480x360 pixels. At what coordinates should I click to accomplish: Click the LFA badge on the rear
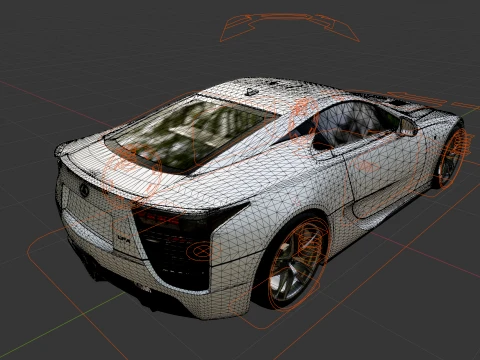(x=123, y=239)
